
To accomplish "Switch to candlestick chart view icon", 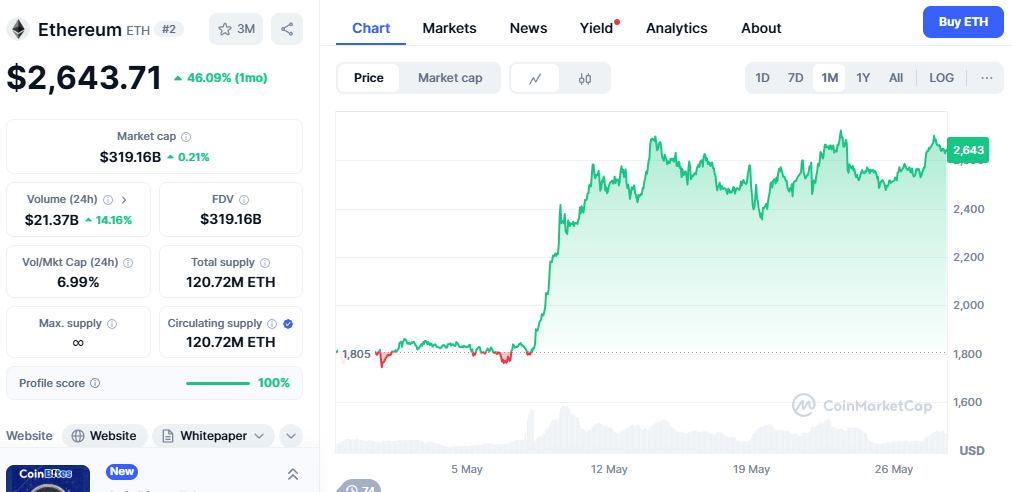I will [x=585, y=78].
